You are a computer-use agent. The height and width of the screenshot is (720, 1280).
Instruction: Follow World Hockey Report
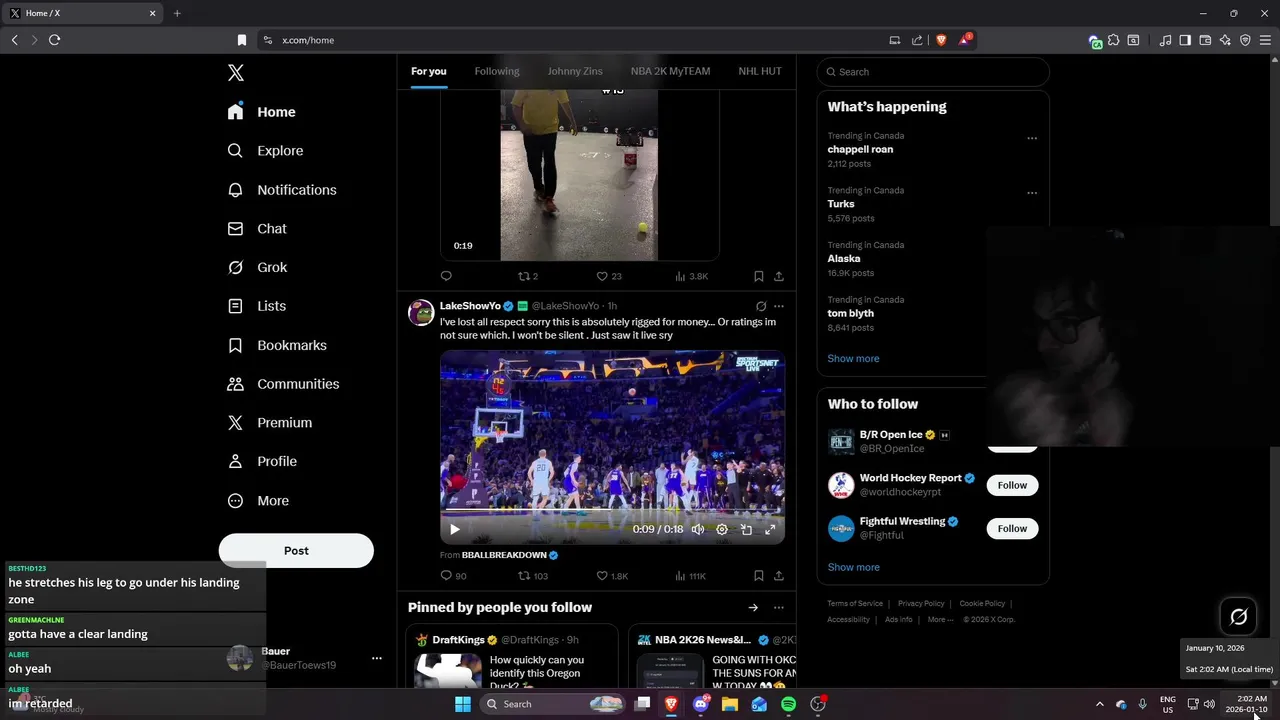(x=1012, y=485)
